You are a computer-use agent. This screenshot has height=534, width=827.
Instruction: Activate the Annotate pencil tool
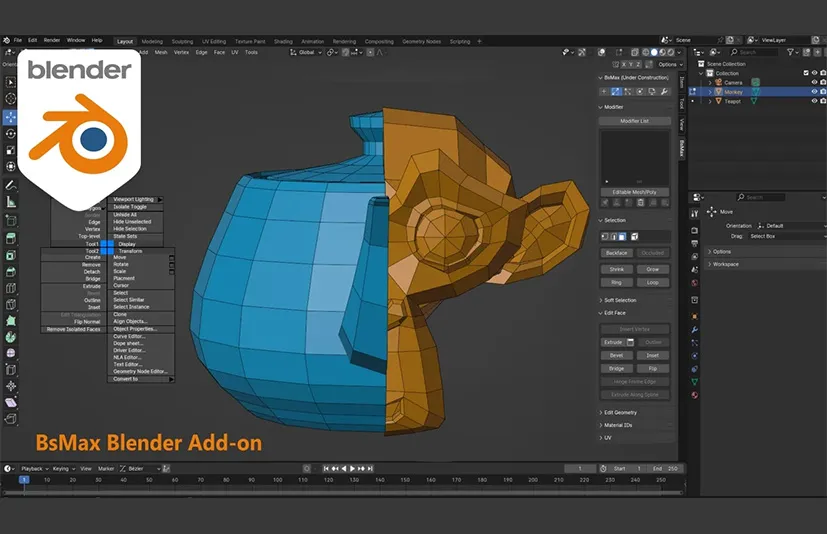pos(10,185)
